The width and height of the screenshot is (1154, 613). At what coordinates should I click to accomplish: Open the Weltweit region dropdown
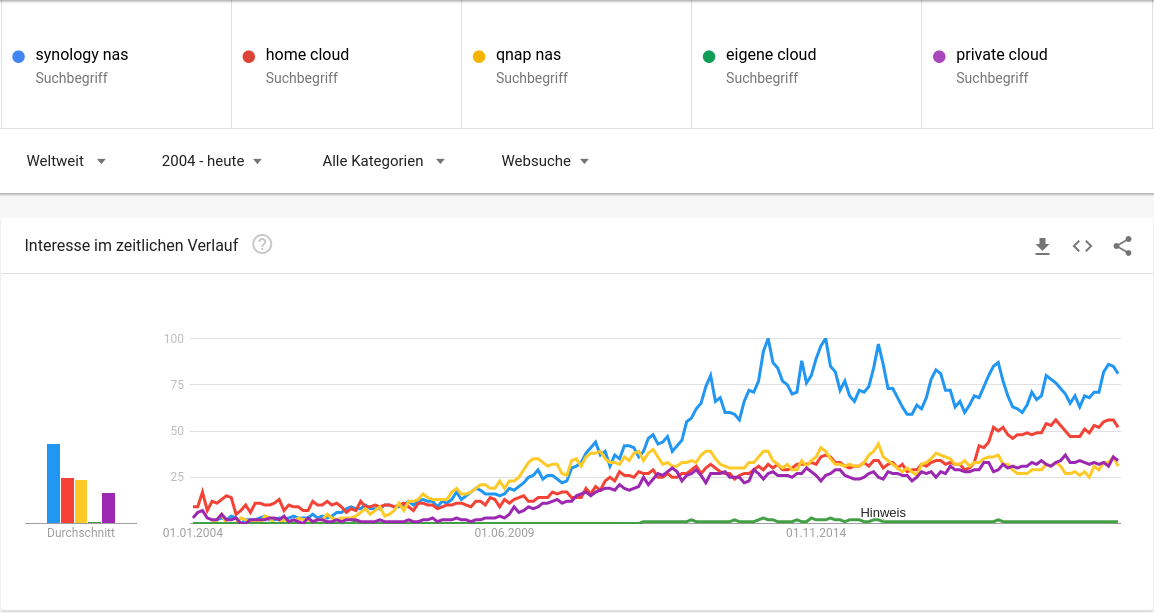coord(66,161)
